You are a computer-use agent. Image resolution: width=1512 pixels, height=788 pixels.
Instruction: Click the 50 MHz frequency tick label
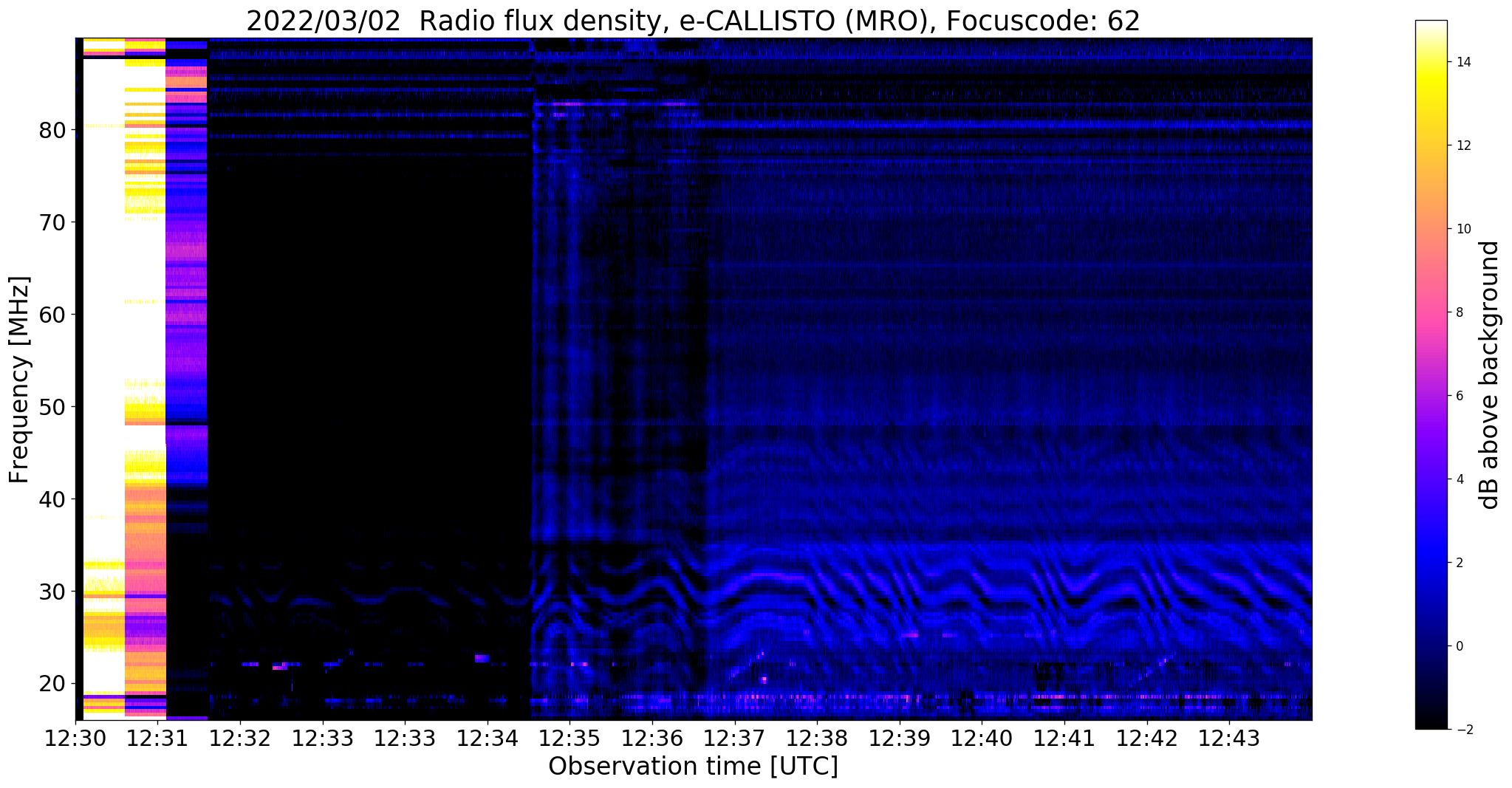click(x=53, y=407)
